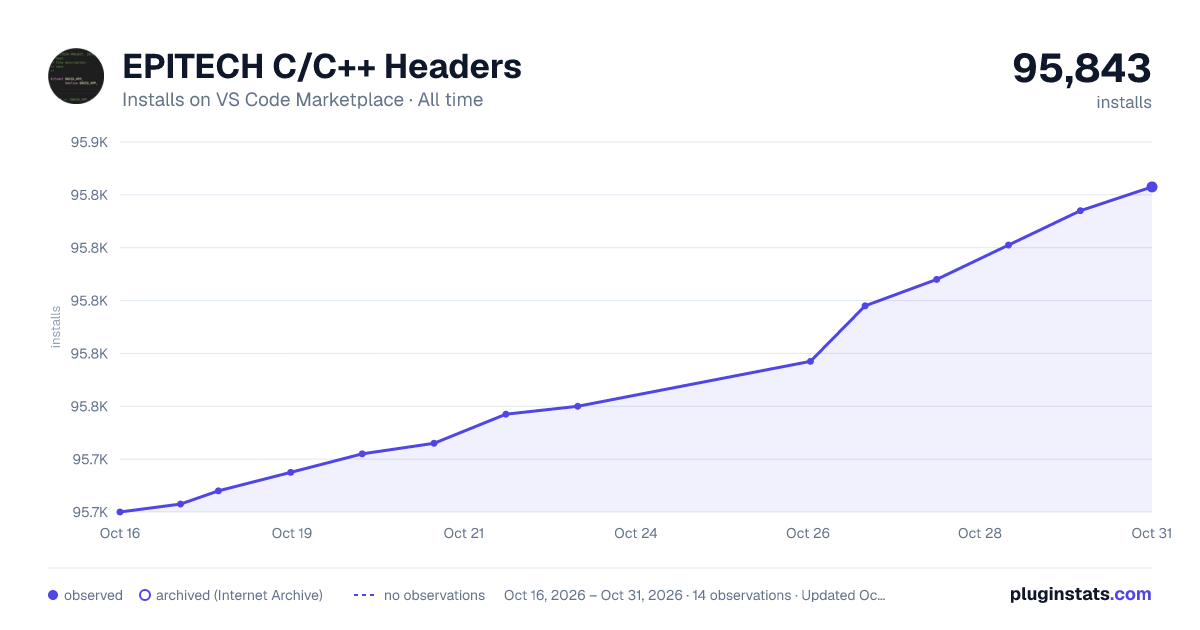Click the archived (Internet Archive) legend label
The height and width of the screenshot is (630, 1200).
[239, 595]
